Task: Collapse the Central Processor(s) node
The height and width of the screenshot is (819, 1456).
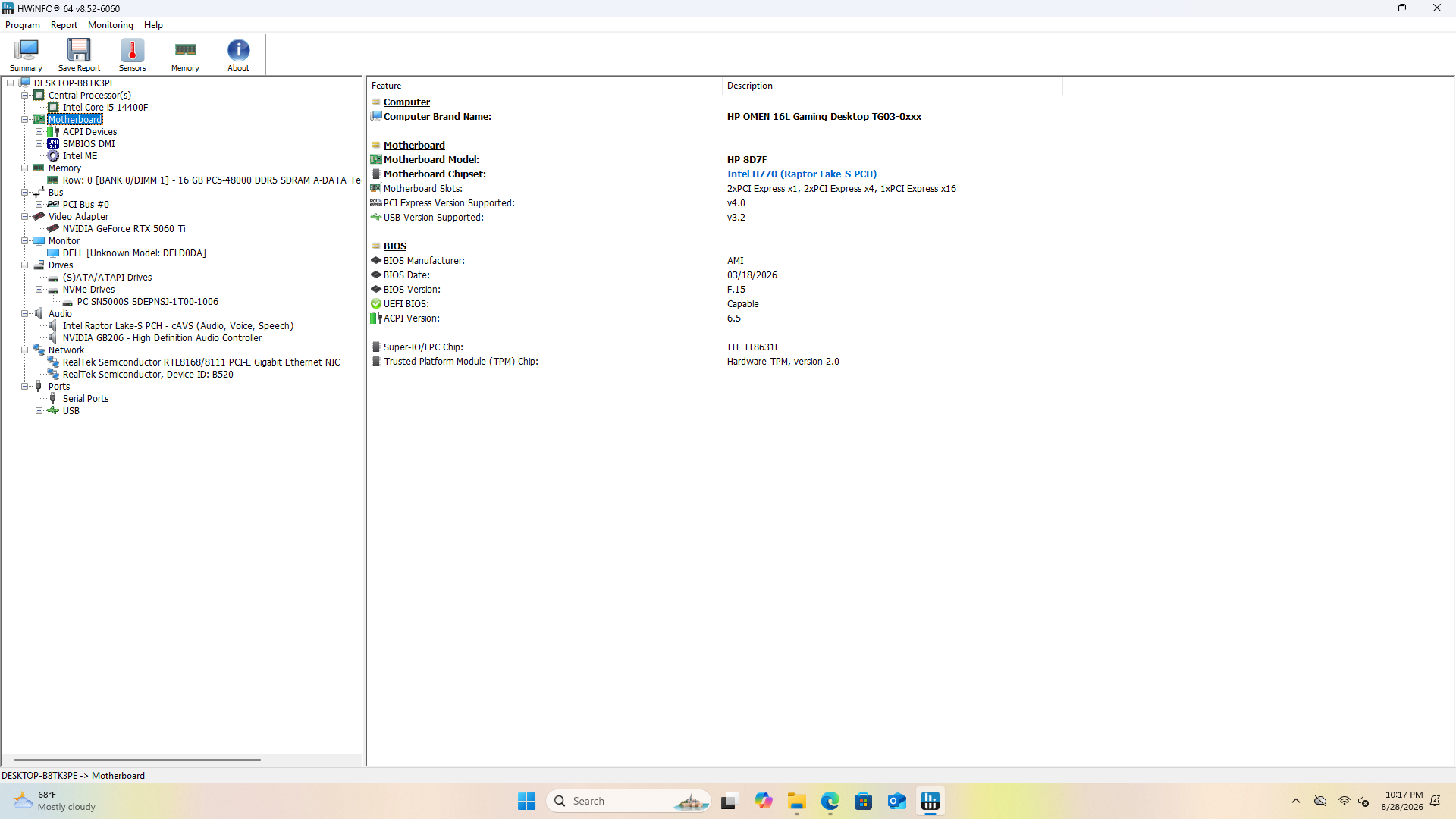Action: (x=25, y=96)
